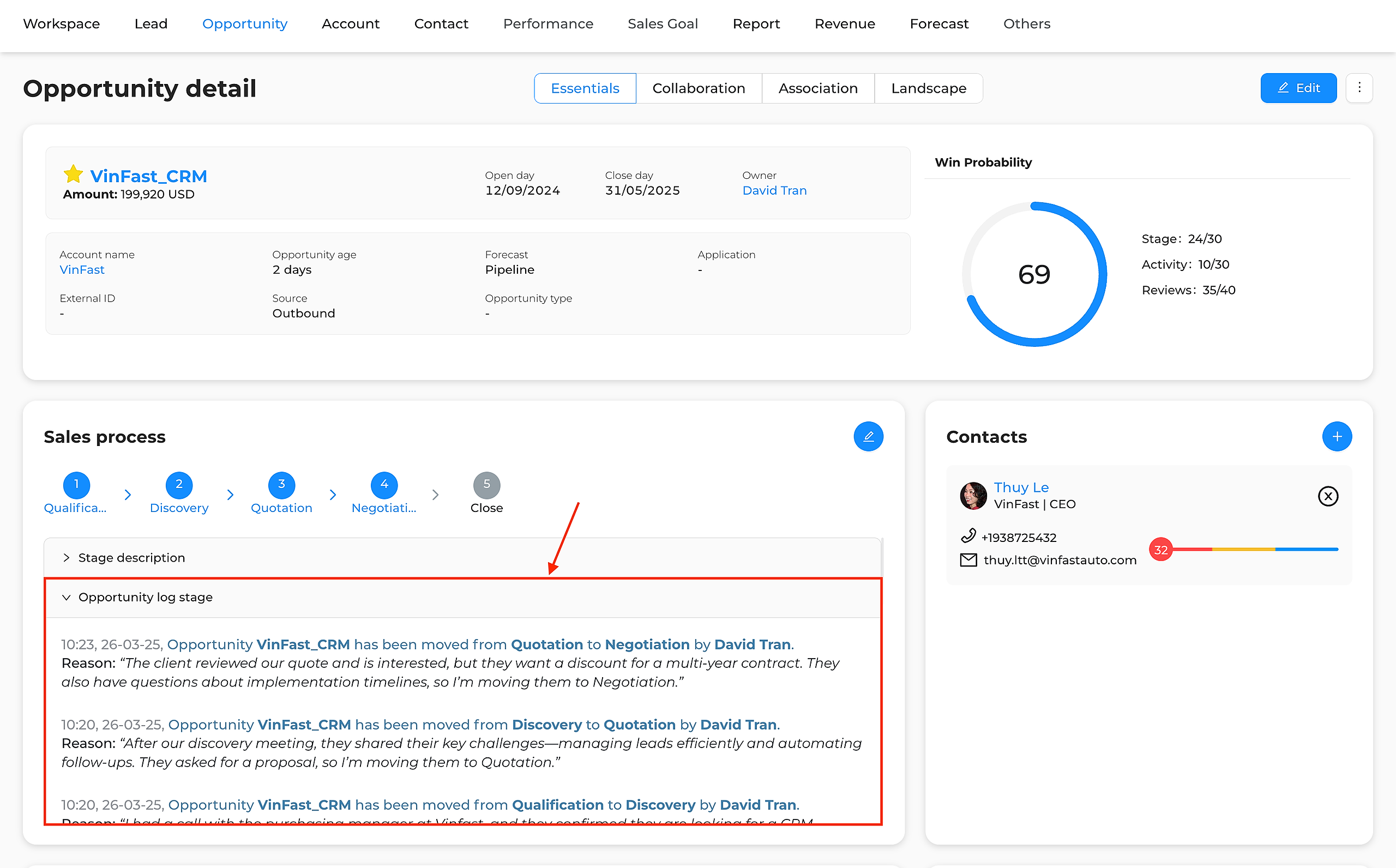Switch to the Essentials tab
Image resolution: width=1396 pixels, height=868 pixels.
click(585, 88)
